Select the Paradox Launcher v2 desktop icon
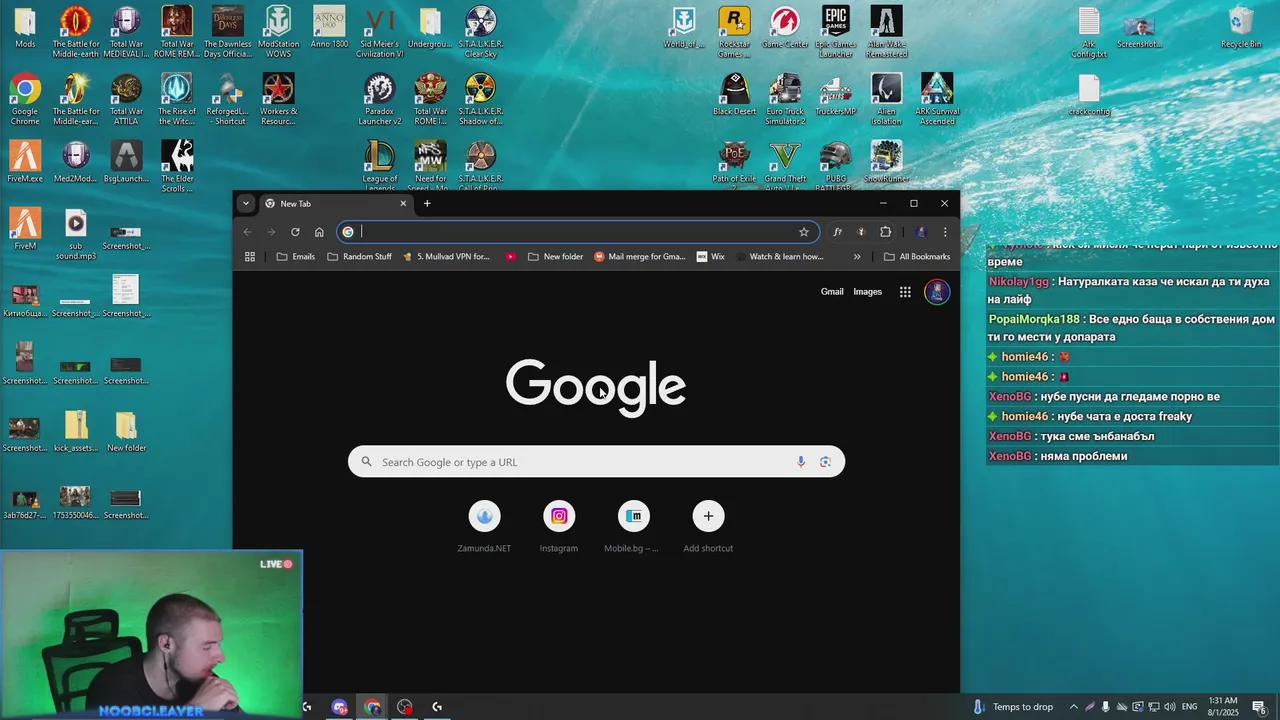The height and width of the screenshot is (720, 1280). click(380, 98)
